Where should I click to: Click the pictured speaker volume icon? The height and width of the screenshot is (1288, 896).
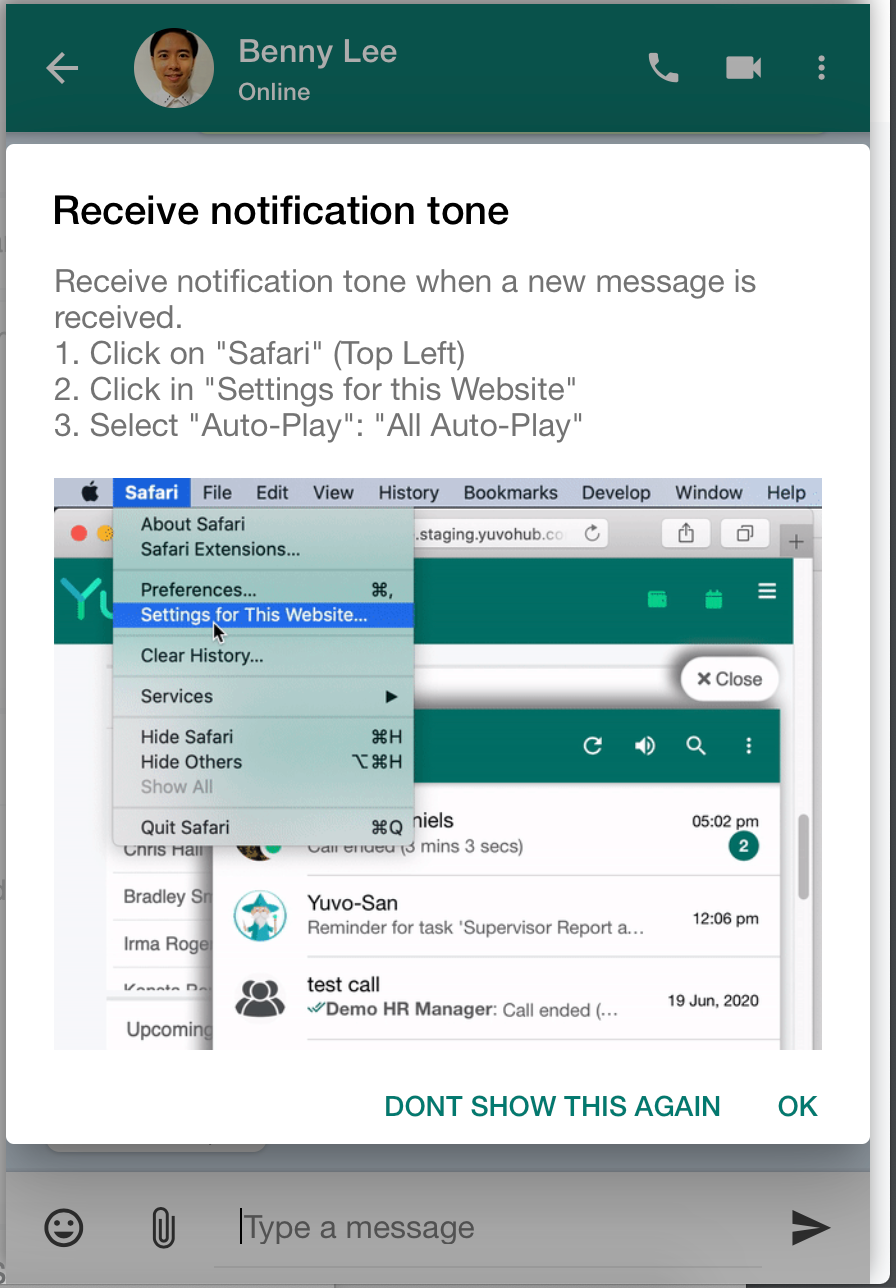point(645,746)
